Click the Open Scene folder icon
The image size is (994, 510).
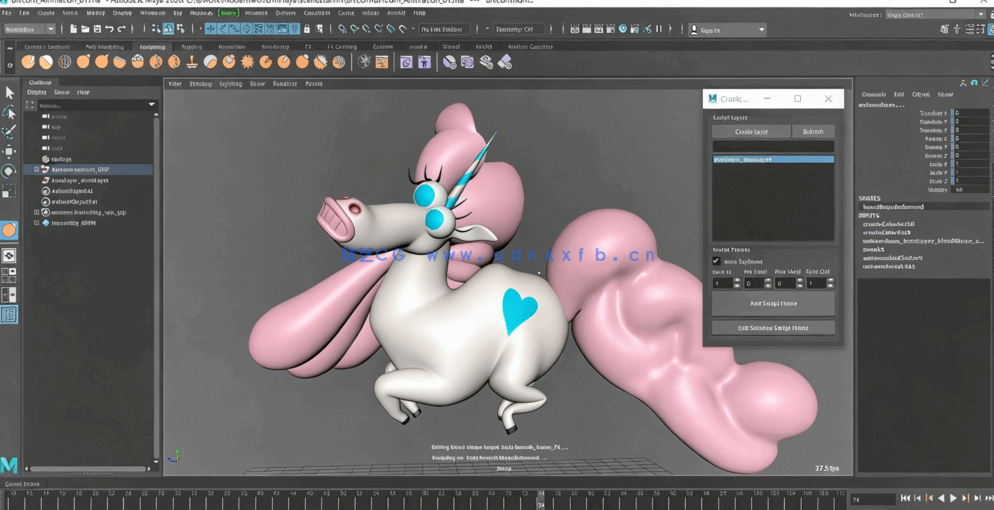pos(87,30)
